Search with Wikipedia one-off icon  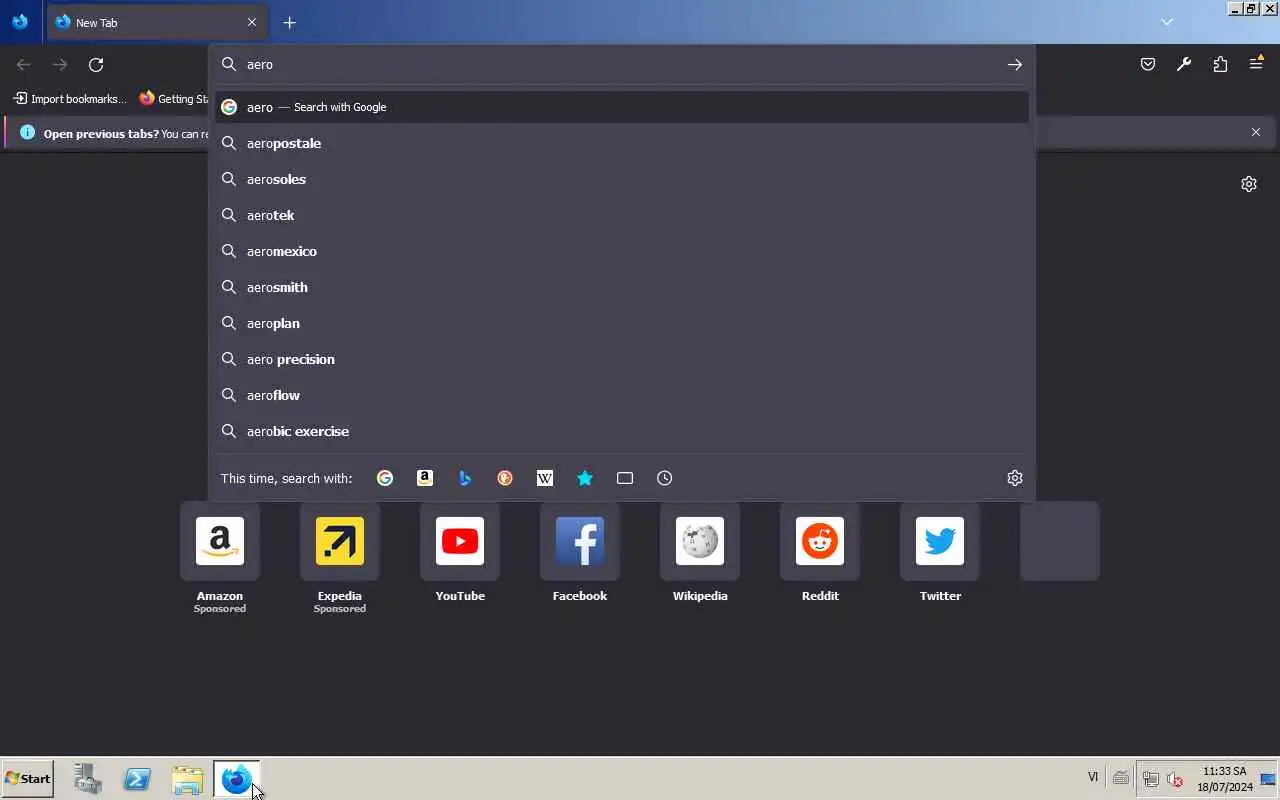(545, 478)
